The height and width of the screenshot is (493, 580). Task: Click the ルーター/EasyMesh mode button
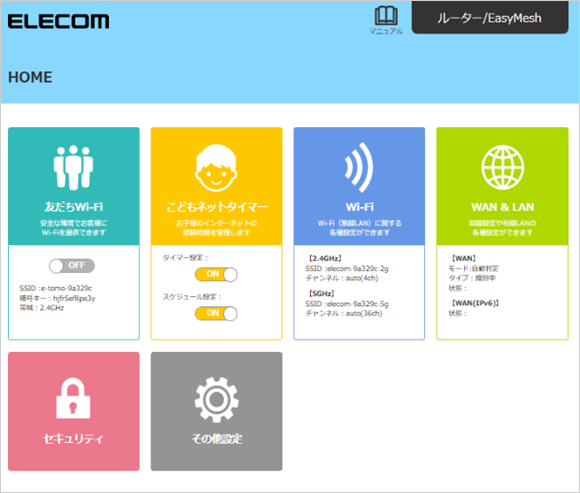point(490,17)
